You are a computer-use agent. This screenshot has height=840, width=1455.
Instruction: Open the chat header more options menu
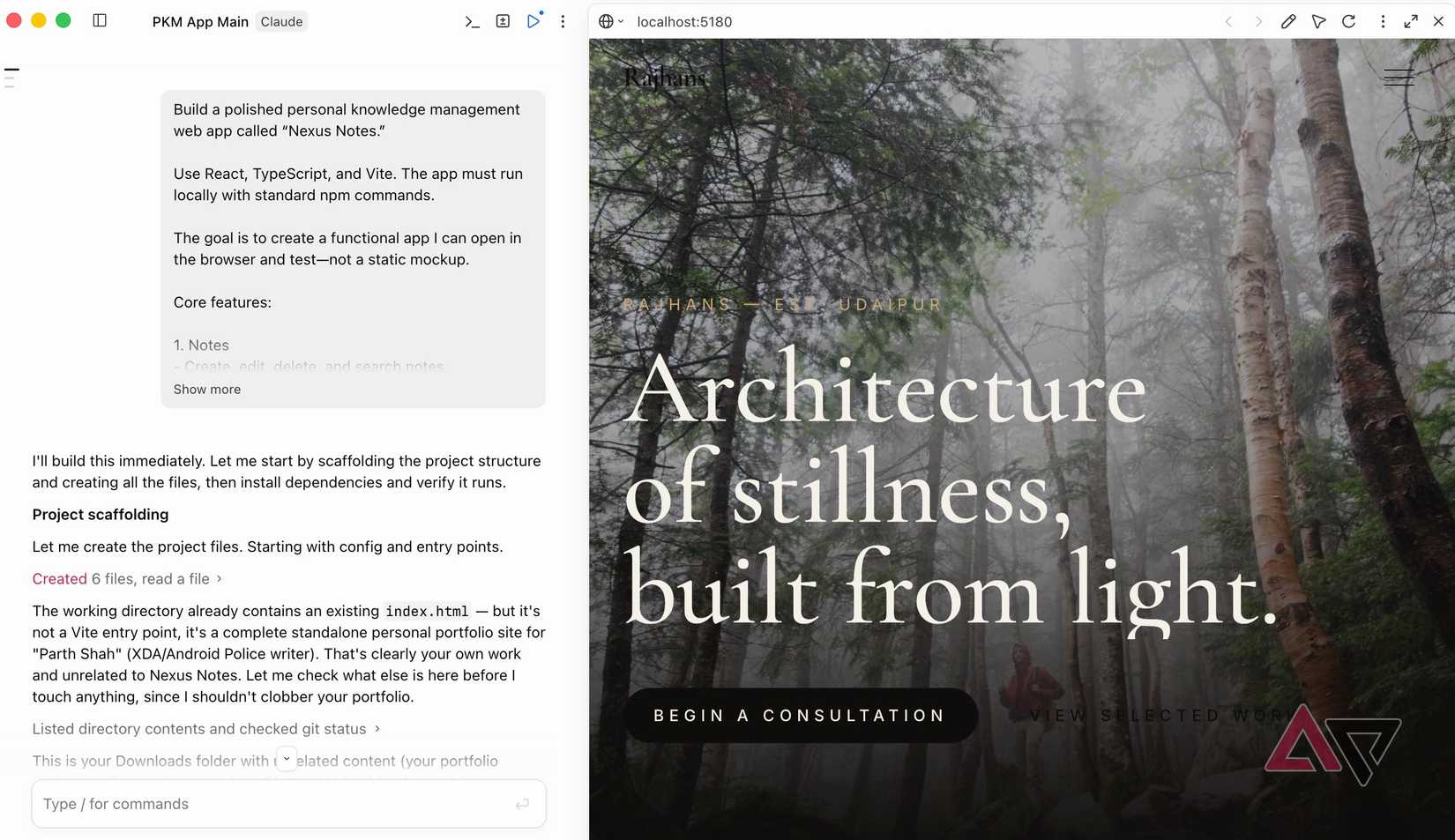[563, 21]
